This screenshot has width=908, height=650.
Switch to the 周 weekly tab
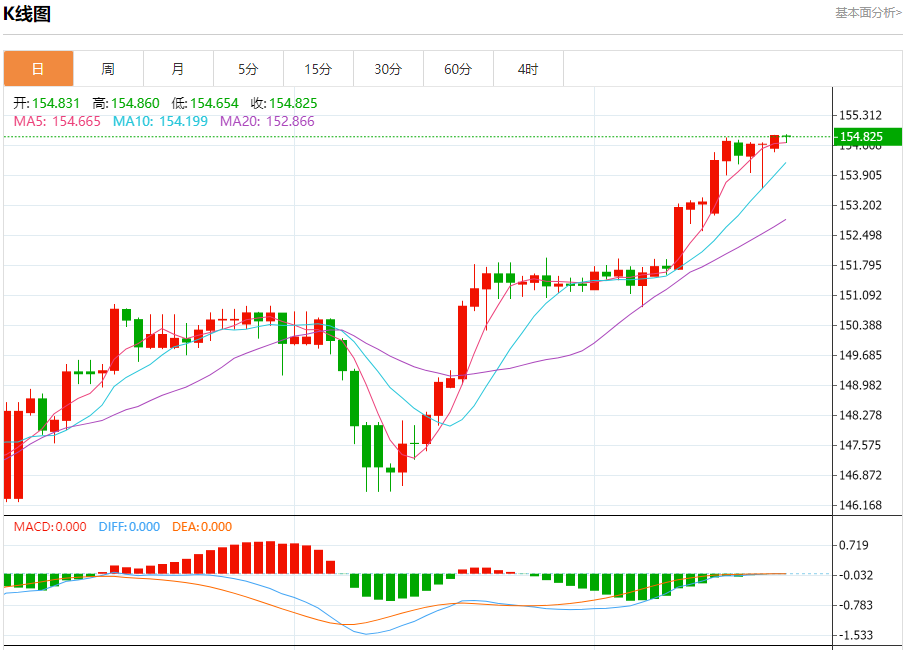pyautogui.click(x=108, y=69)
